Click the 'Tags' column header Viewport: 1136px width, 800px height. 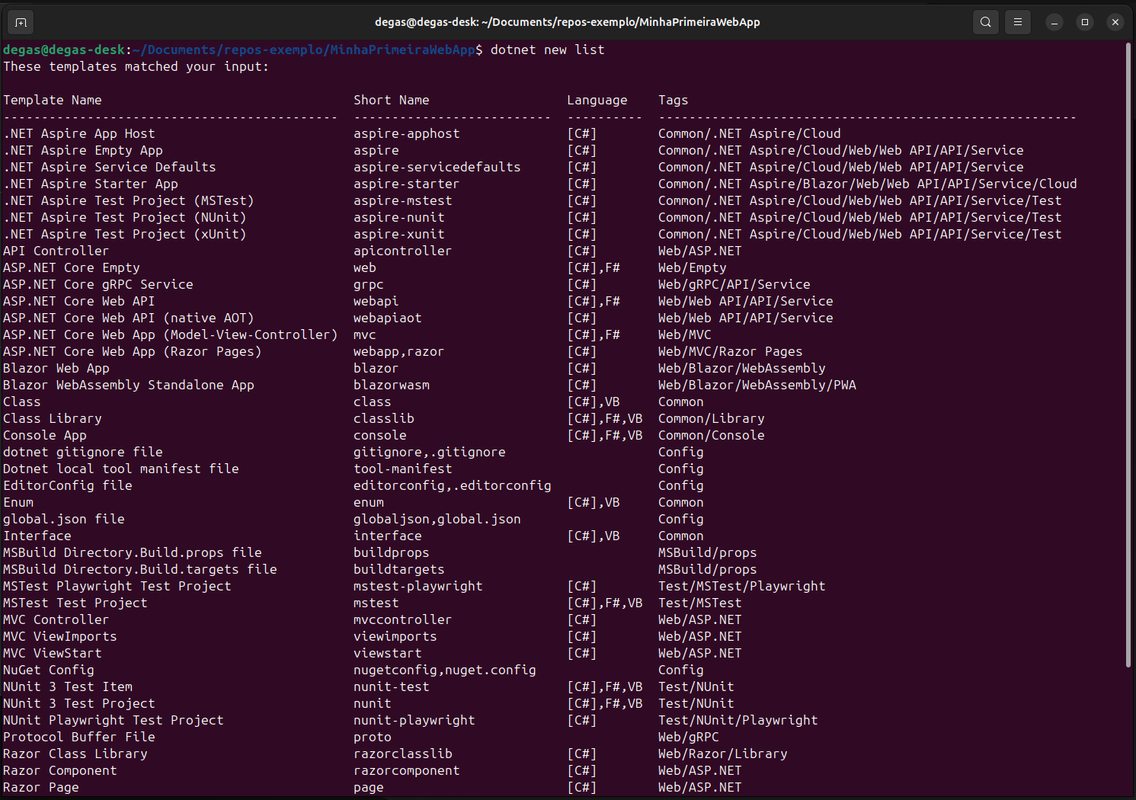(673, 100)
